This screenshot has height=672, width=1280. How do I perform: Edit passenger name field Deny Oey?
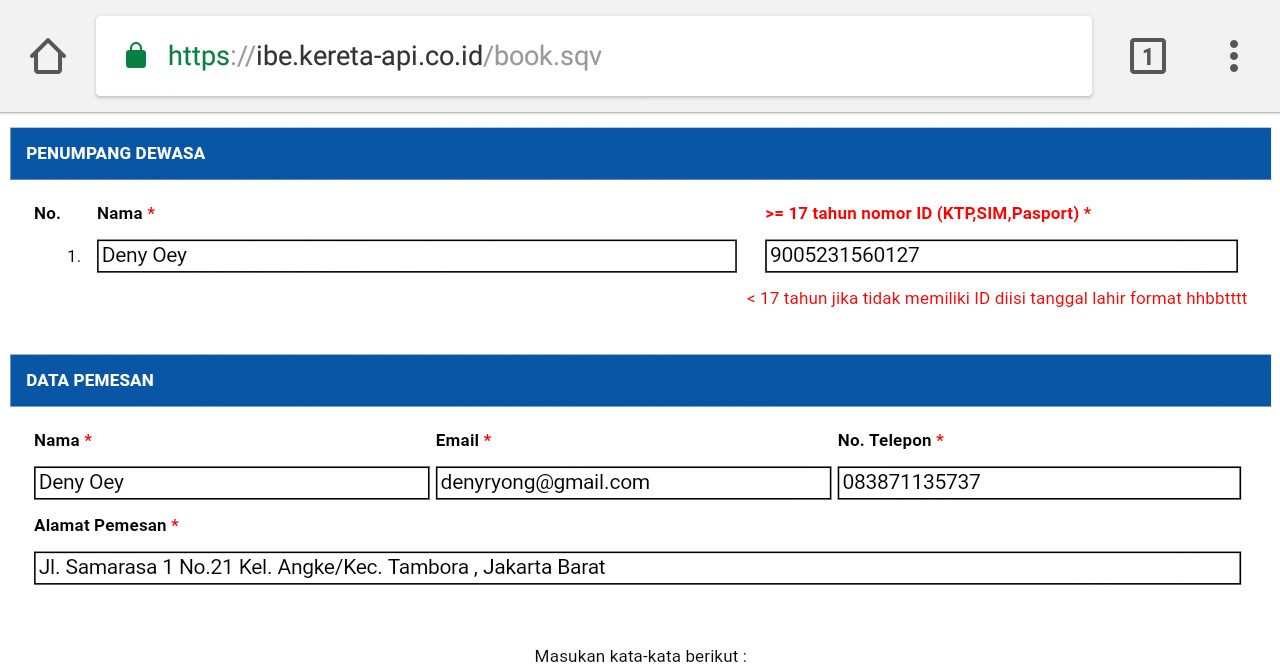point(417,256)
